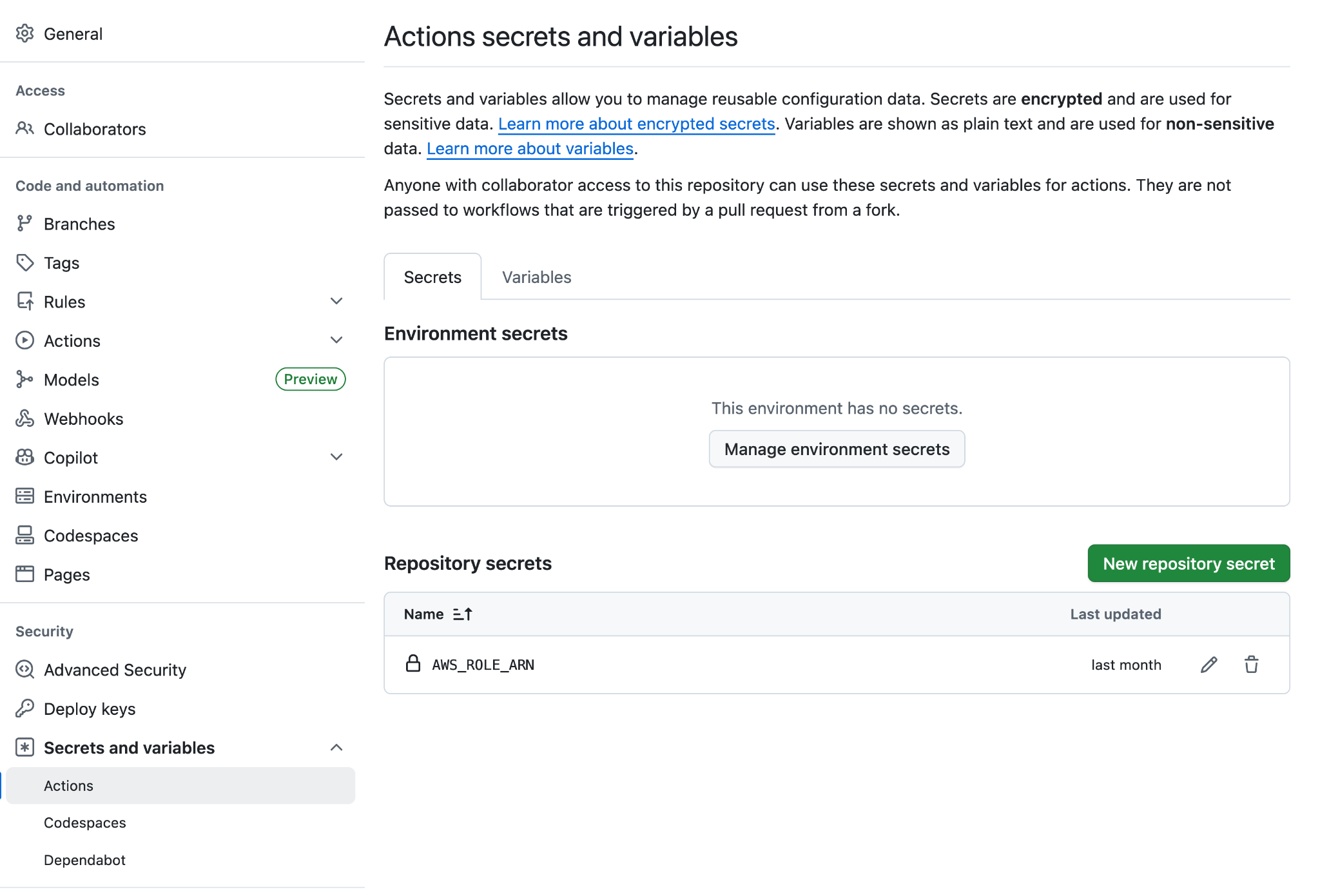The image size is (1320, 896).
Task: Open Dependabot under Secrets and variables
Action: 84,860
